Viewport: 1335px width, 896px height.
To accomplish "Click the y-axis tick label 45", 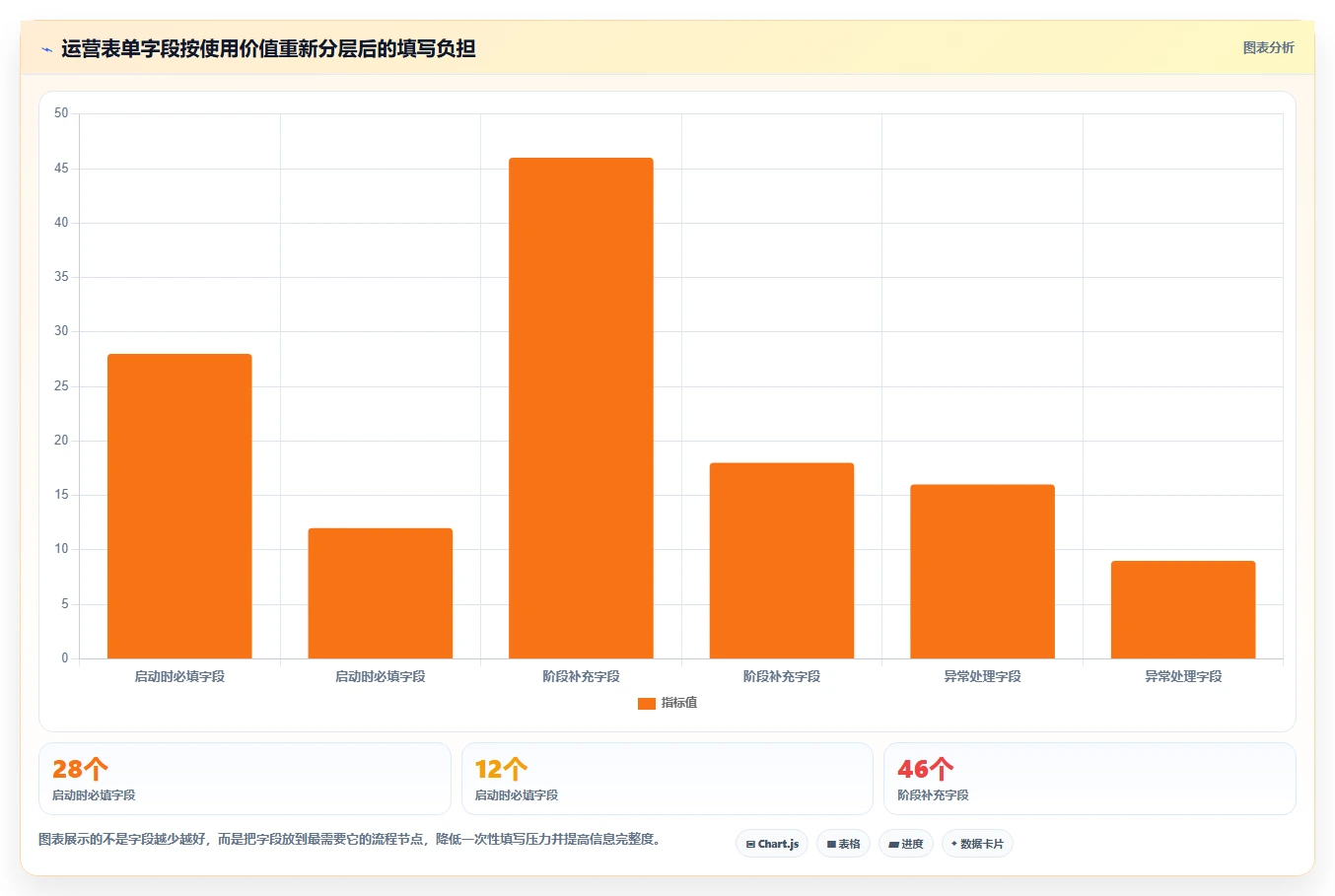I will click(61, 169).
